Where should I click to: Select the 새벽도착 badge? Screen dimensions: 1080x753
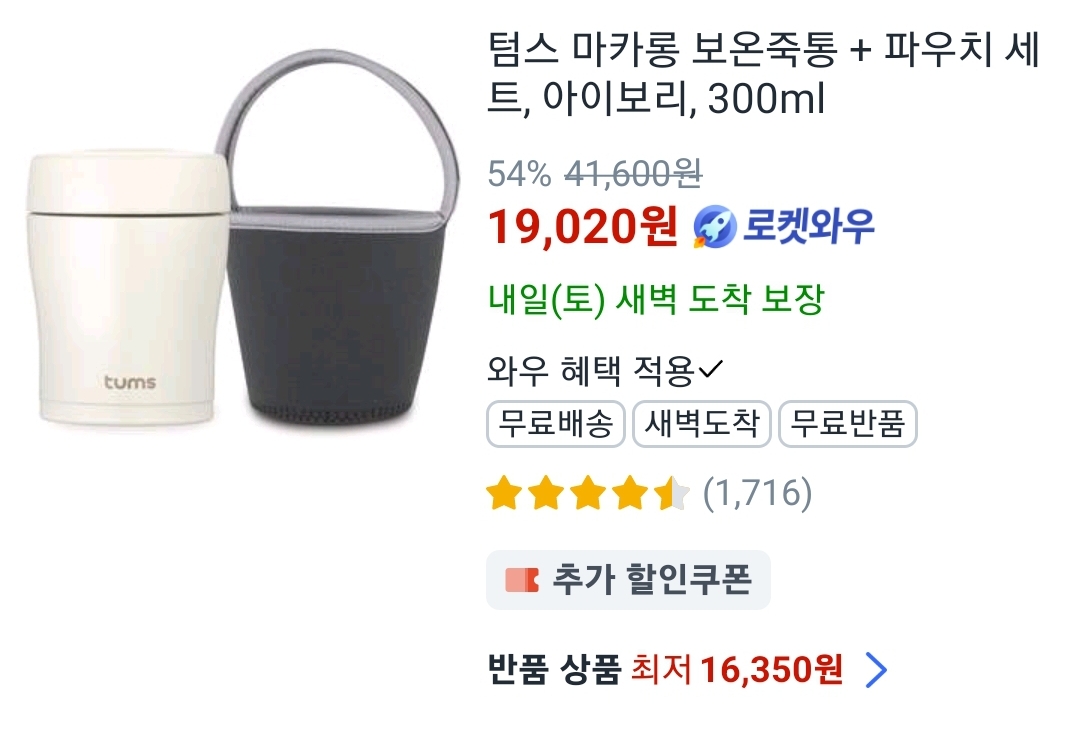701,424
